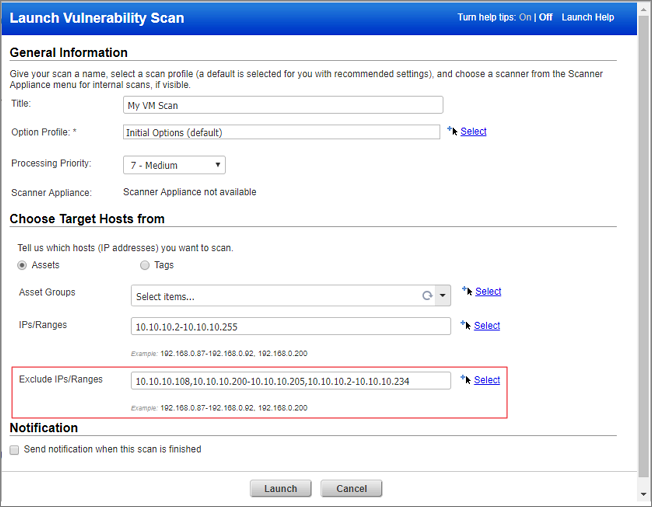Image resolution: width=652 pixels, height=507 pixels.
Task: Click Select link for Exclude IPs/Ranges
Action: tap(487, 380)
